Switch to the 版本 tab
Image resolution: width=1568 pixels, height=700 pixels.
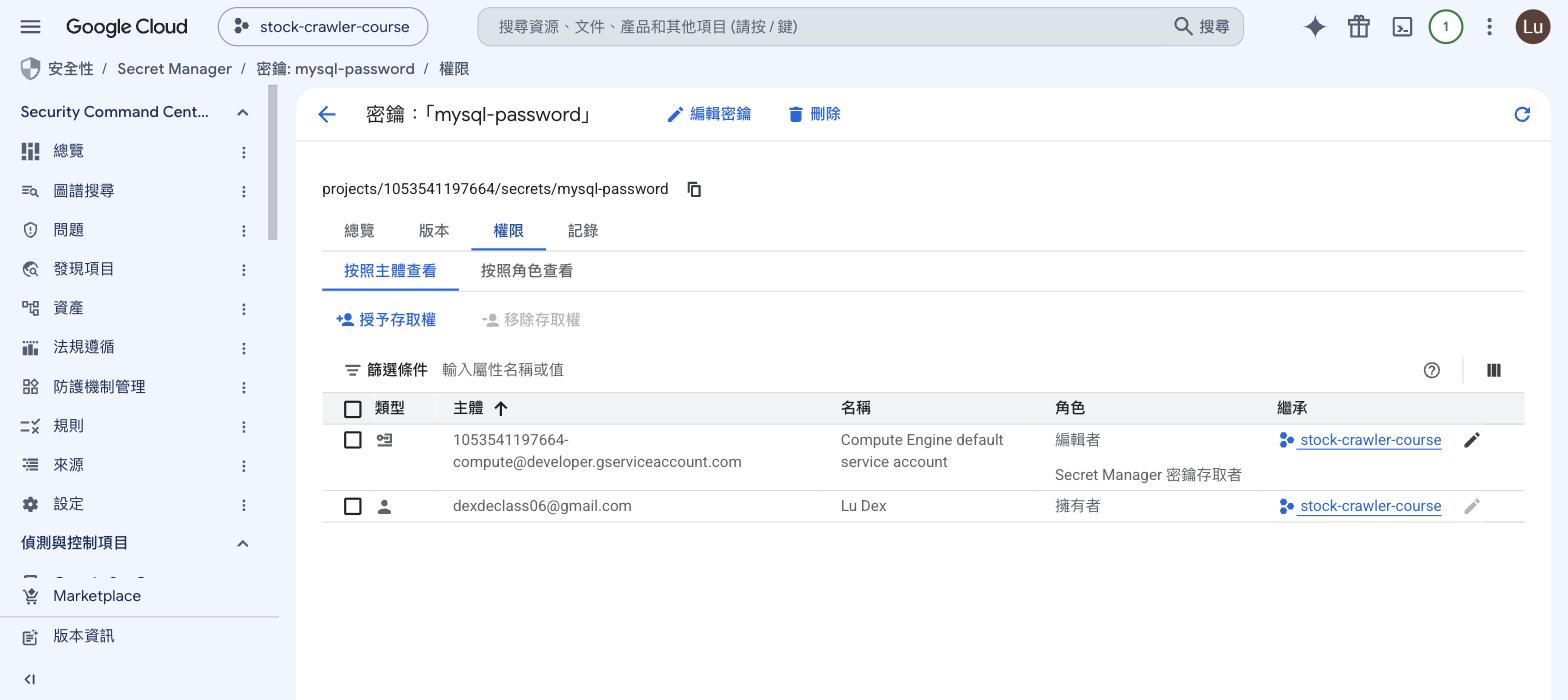point(434,231)
